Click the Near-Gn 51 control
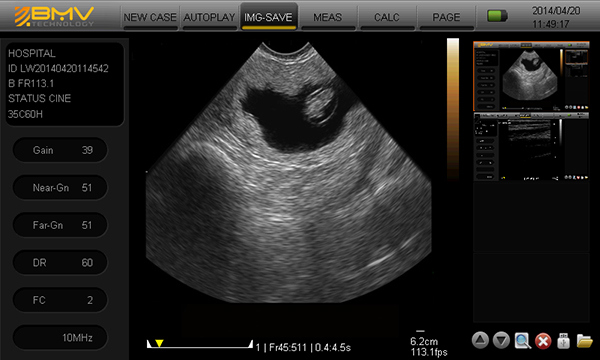 pyautogui.click(x=60, y=187)
